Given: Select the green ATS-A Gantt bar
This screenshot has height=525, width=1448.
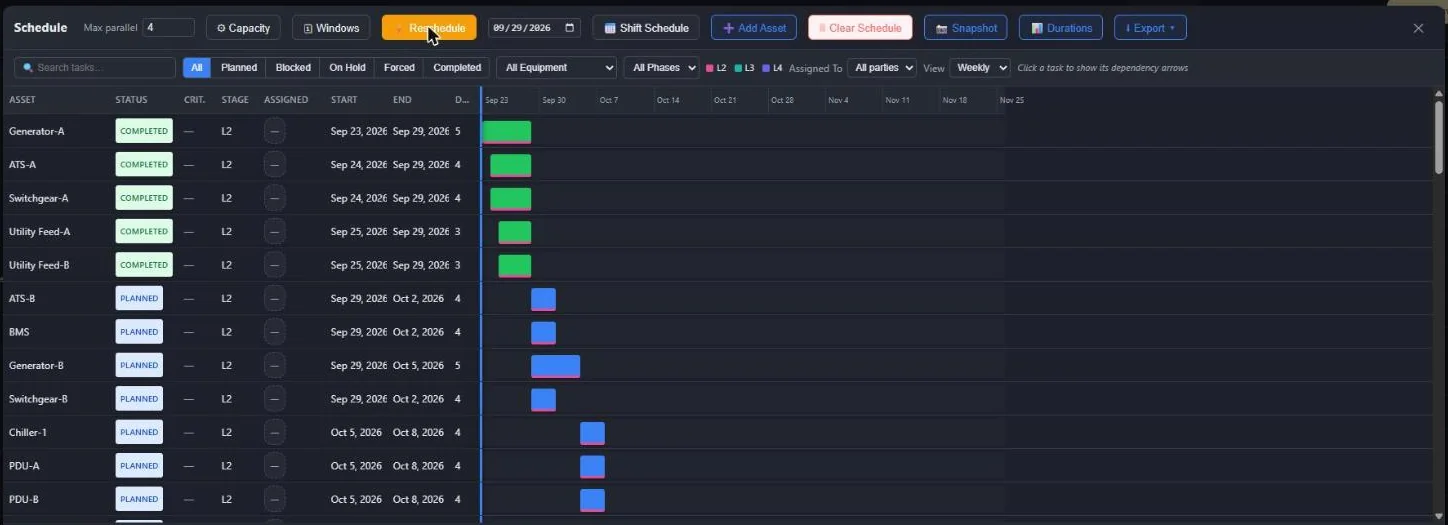Looking at the screenshot, I should click(x=511, y=165).
